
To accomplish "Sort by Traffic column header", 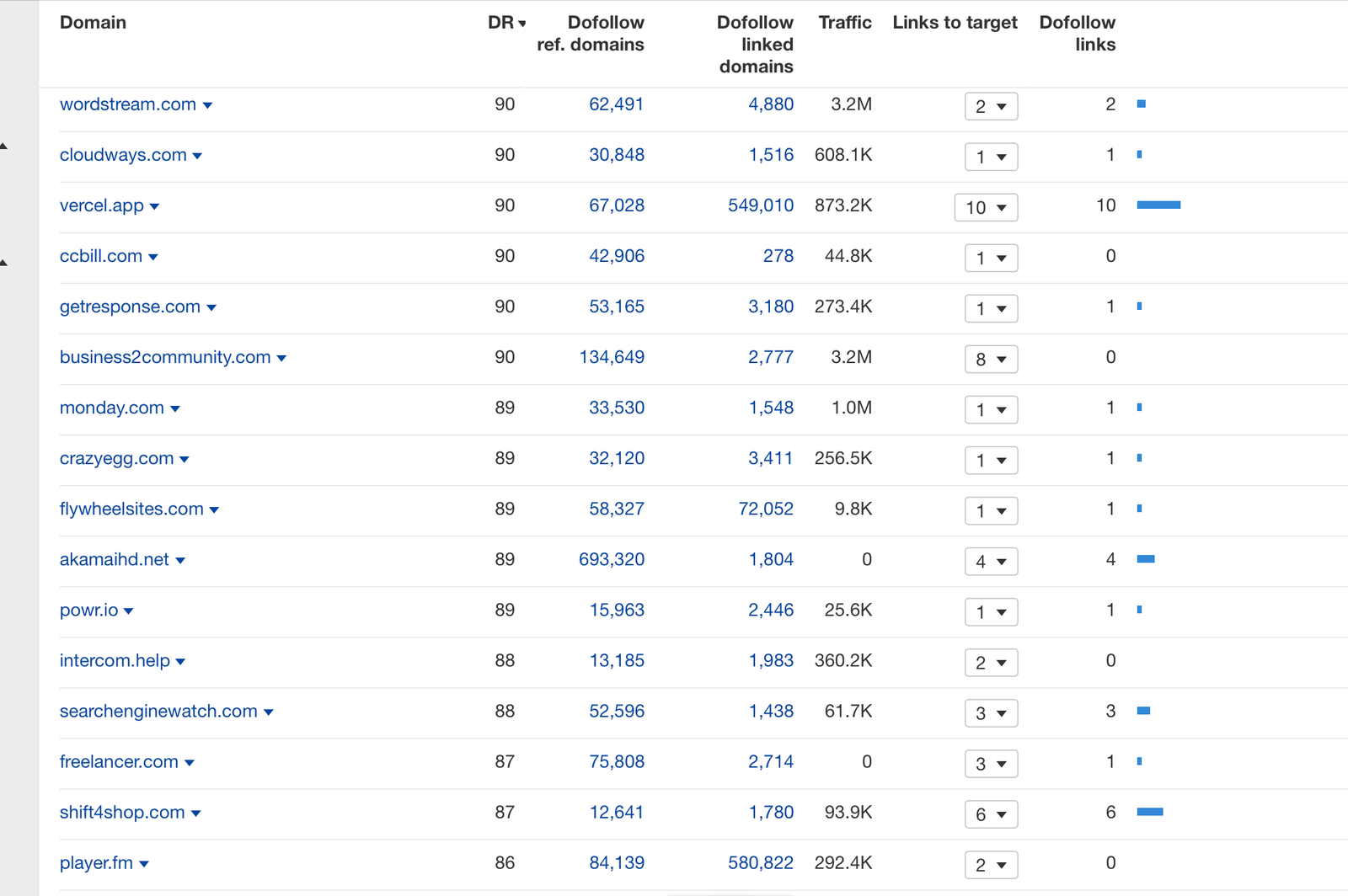I will point(845,23).
